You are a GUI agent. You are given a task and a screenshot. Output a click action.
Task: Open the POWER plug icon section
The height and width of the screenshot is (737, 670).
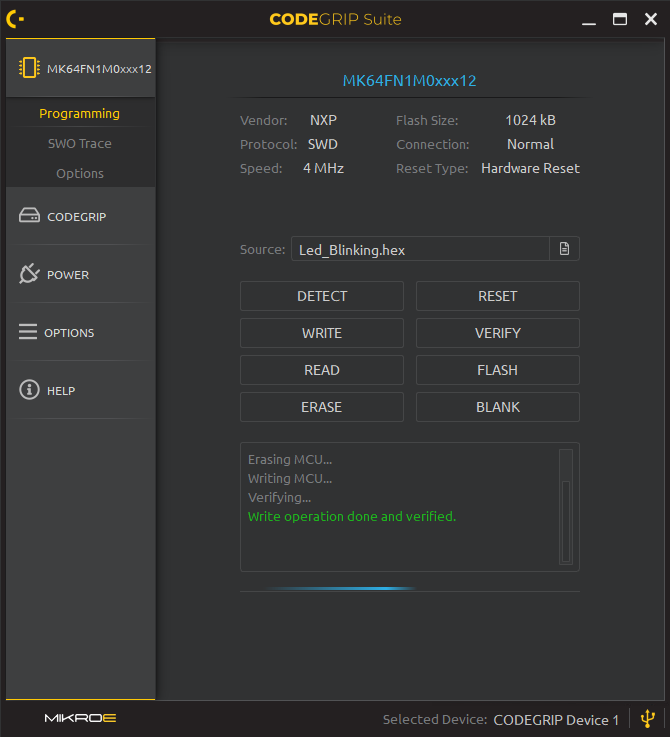(29, 274)
